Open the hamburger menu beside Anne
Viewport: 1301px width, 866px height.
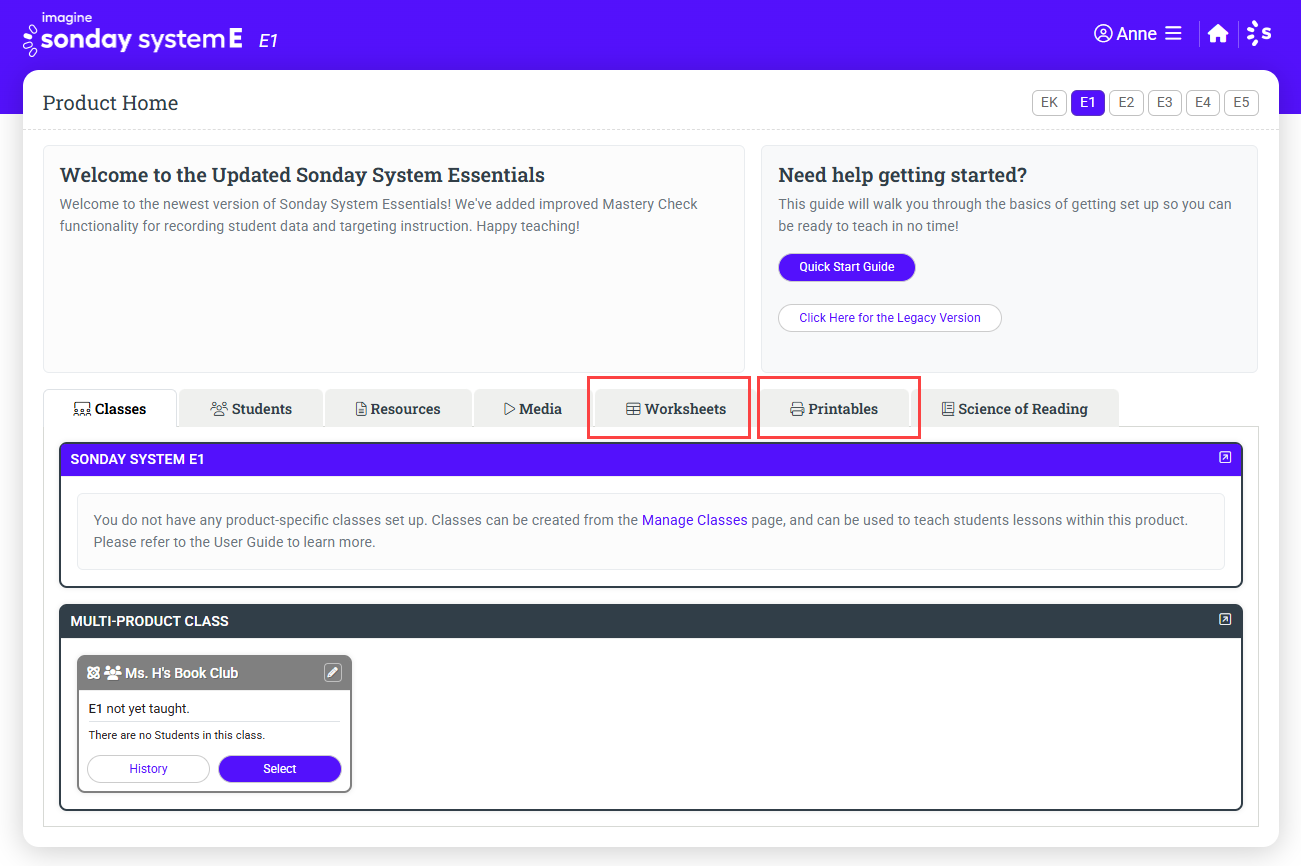tap(1173, 34)
